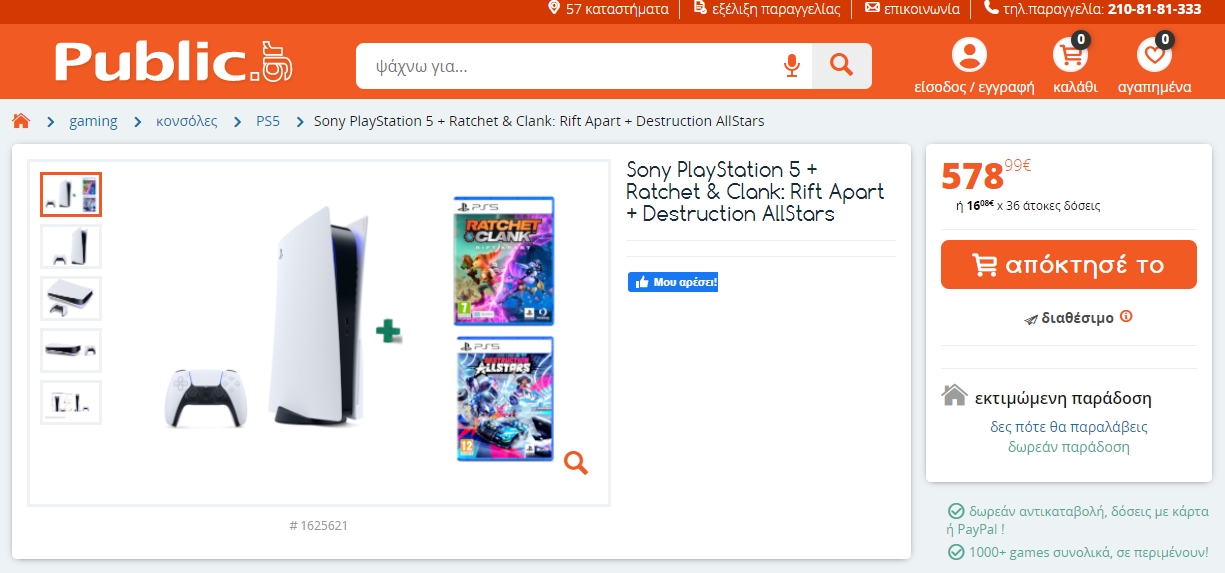Select the 'κονσόλες' breadcrumb
The image size is (1225, 573).
(187, 121)
